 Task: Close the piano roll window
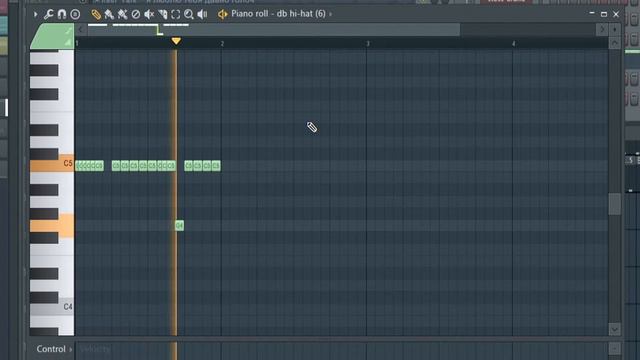[616, 14]
